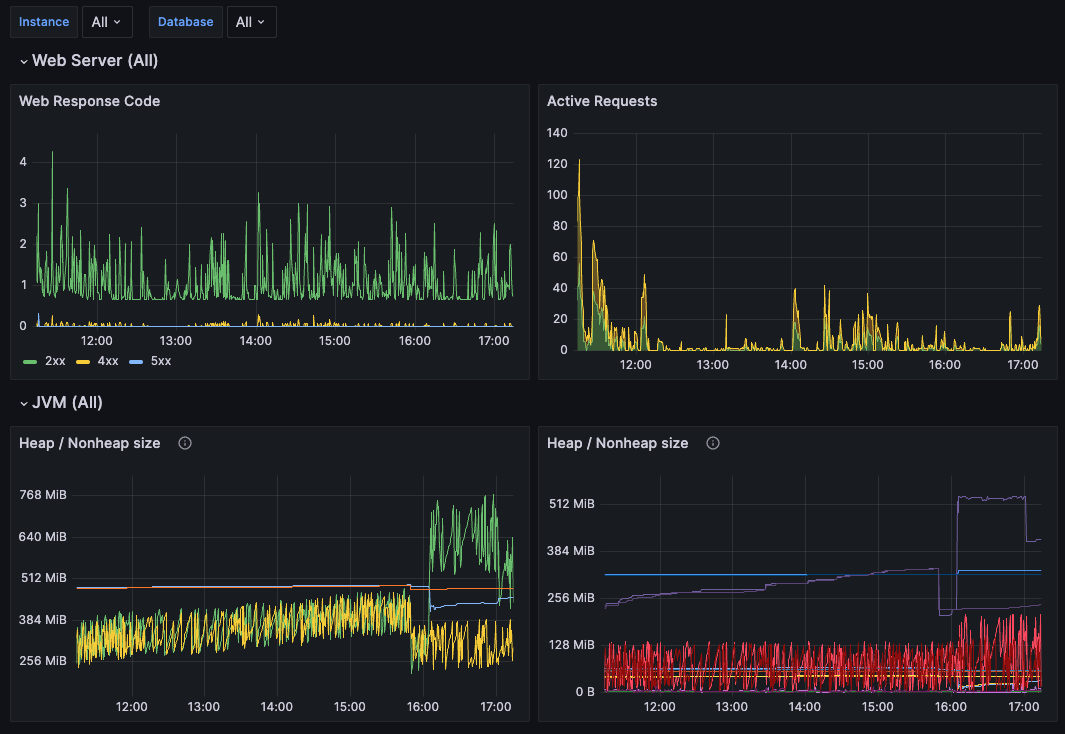Click the yellow 4xx legend color swatch
This screenshot has width=1065, height=734.
click(83, 360)
